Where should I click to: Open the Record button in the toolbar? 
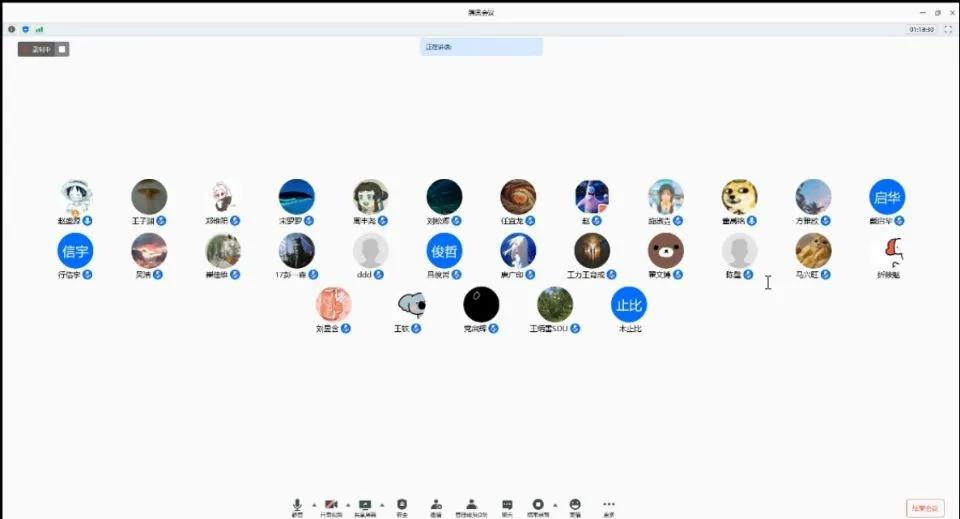[x=538, y=506]
